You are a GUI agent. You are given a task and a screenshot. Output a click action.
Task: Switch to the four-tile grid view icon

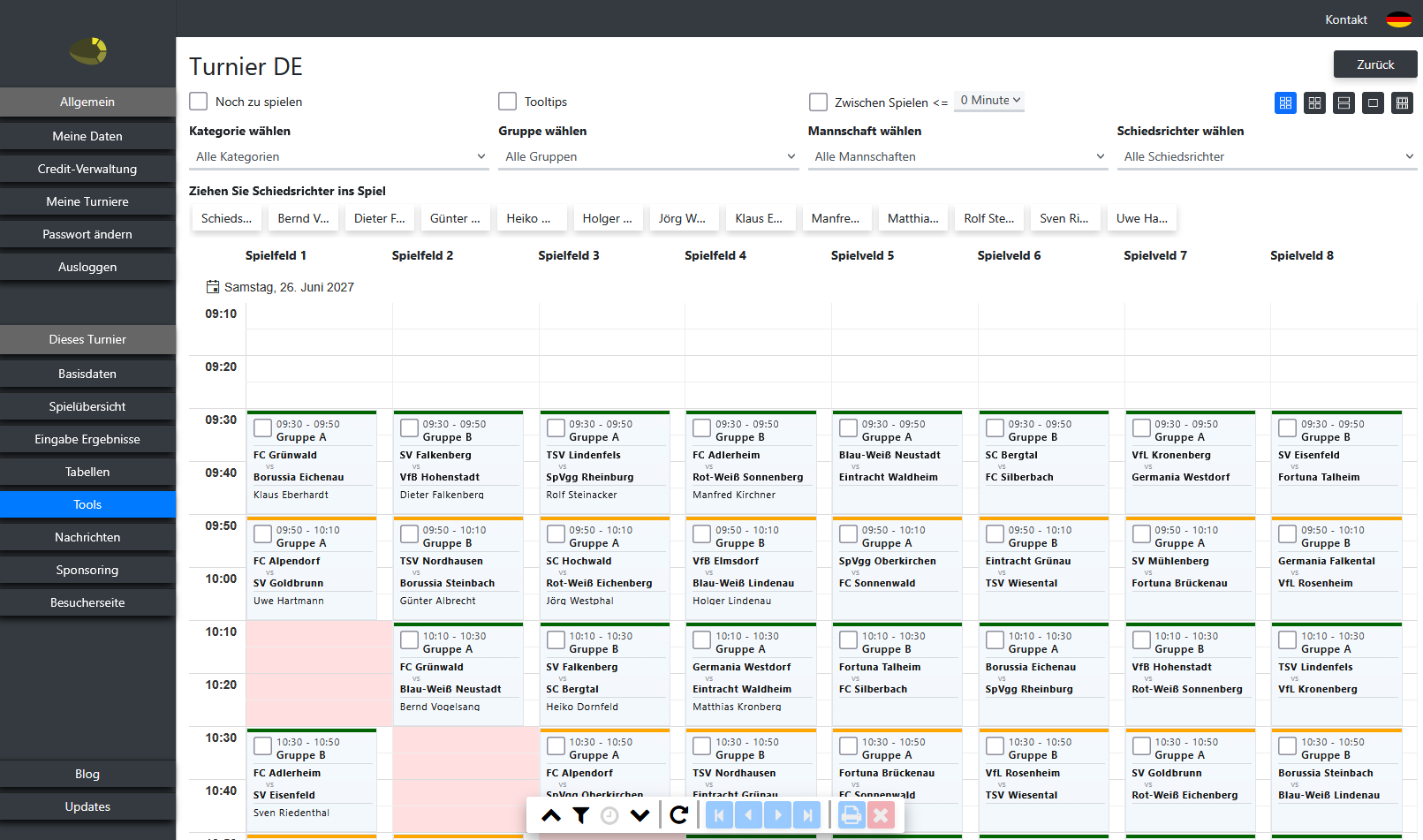[x=1314, y=103]
